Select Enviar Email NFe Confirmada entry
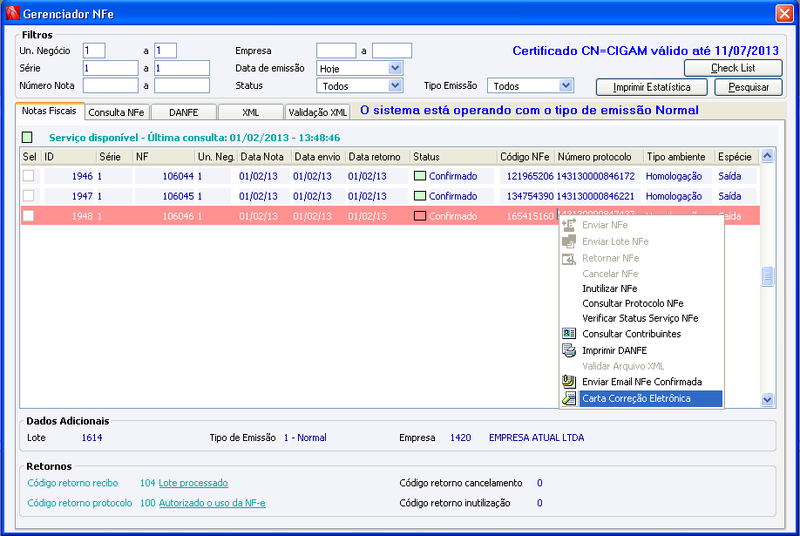The image size is (800, 536). [x=642, y=381]
